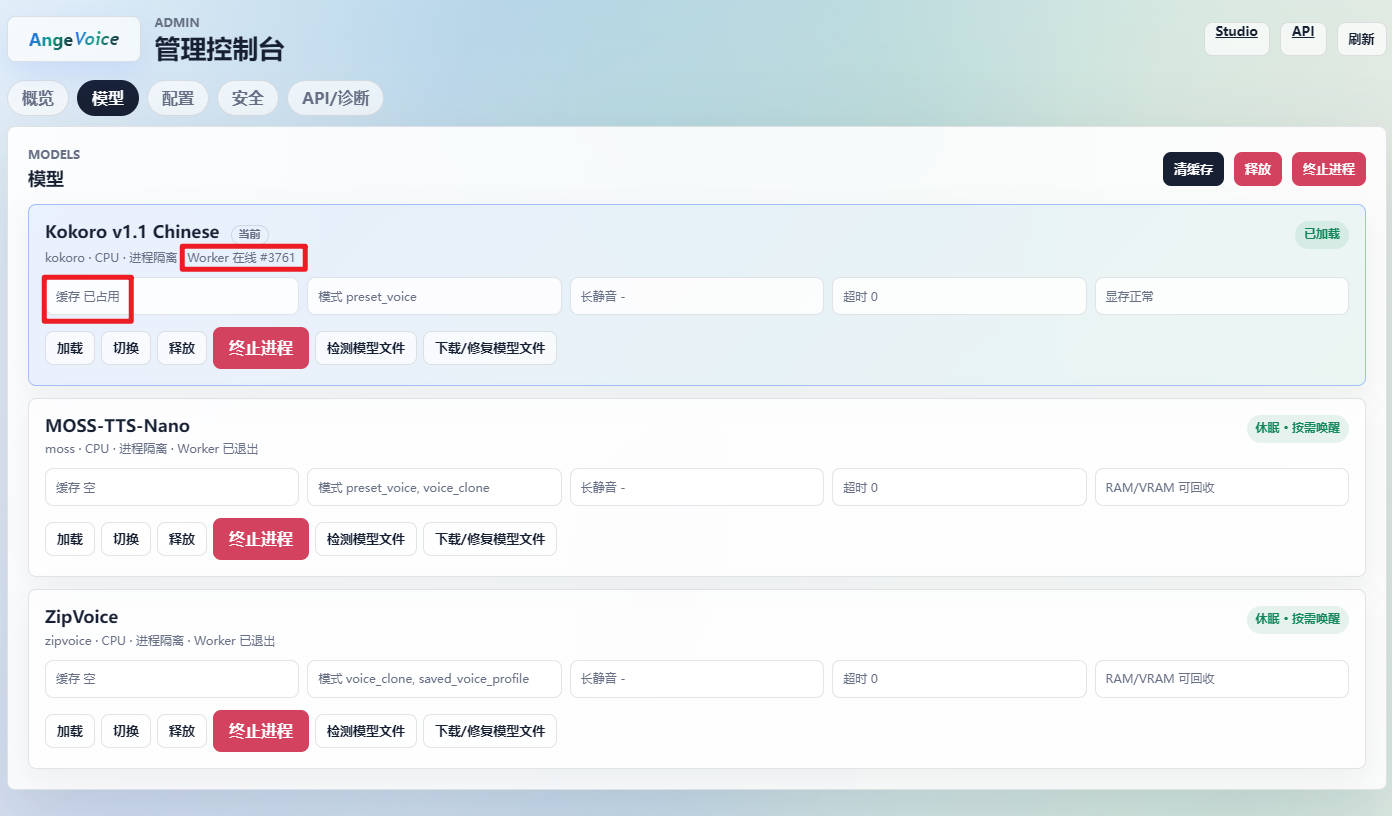The width and height of the screenshot is (1392, 816).
Task: Switch to the 配置 tab
Action: pos(178,98)
